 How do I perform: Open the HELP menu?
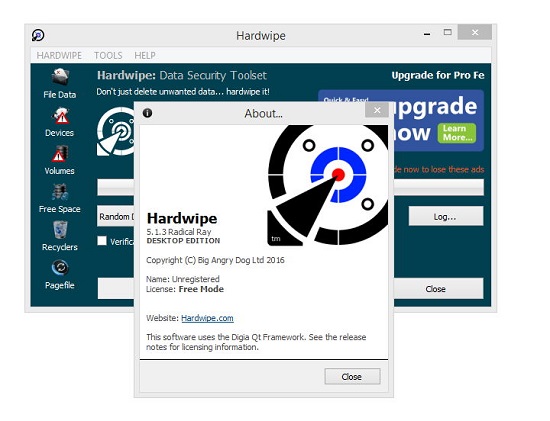145,55
